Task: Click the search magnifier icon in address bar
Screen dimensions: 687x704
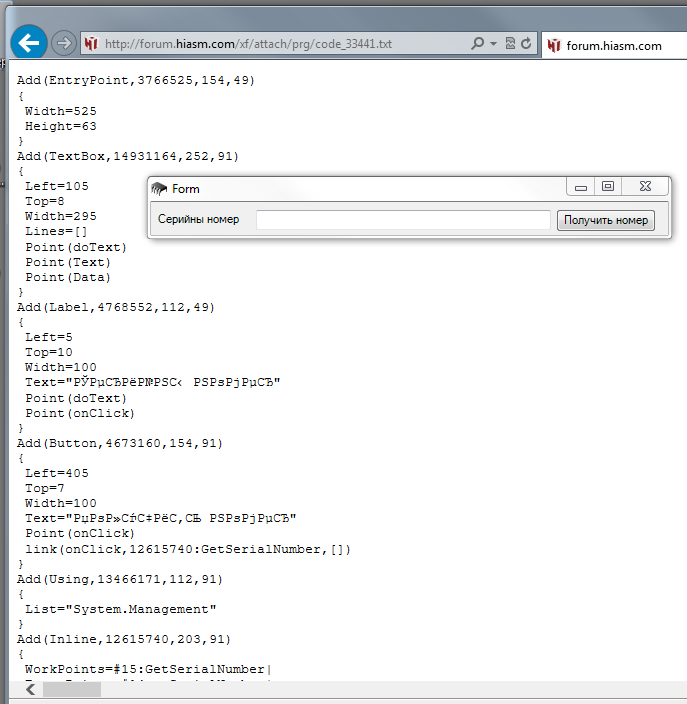Action: coord(478,44)
